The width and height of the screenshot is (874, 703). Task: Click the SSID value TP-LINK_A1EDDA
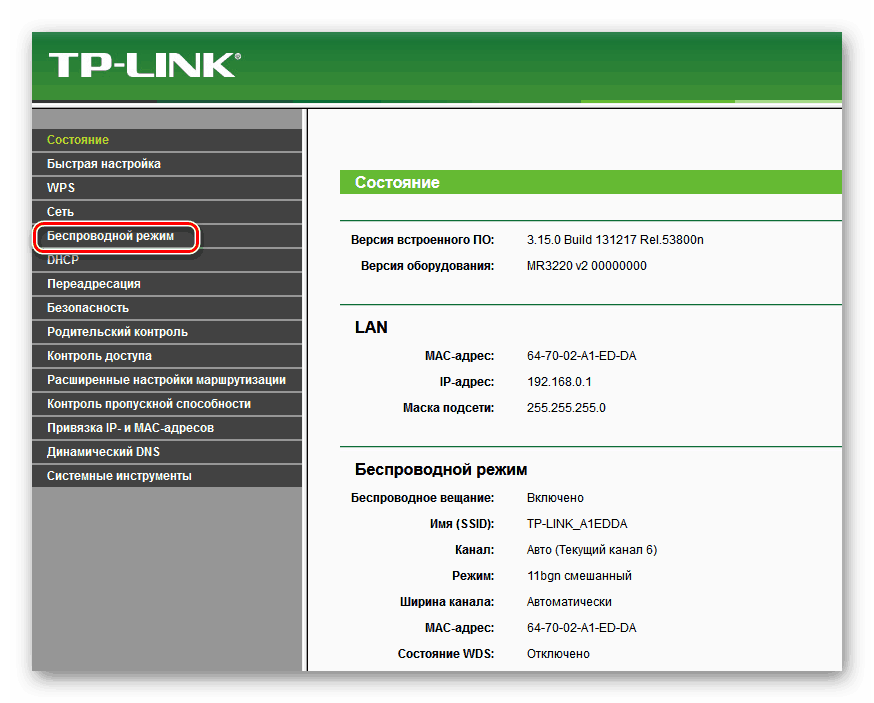(577, 524)
